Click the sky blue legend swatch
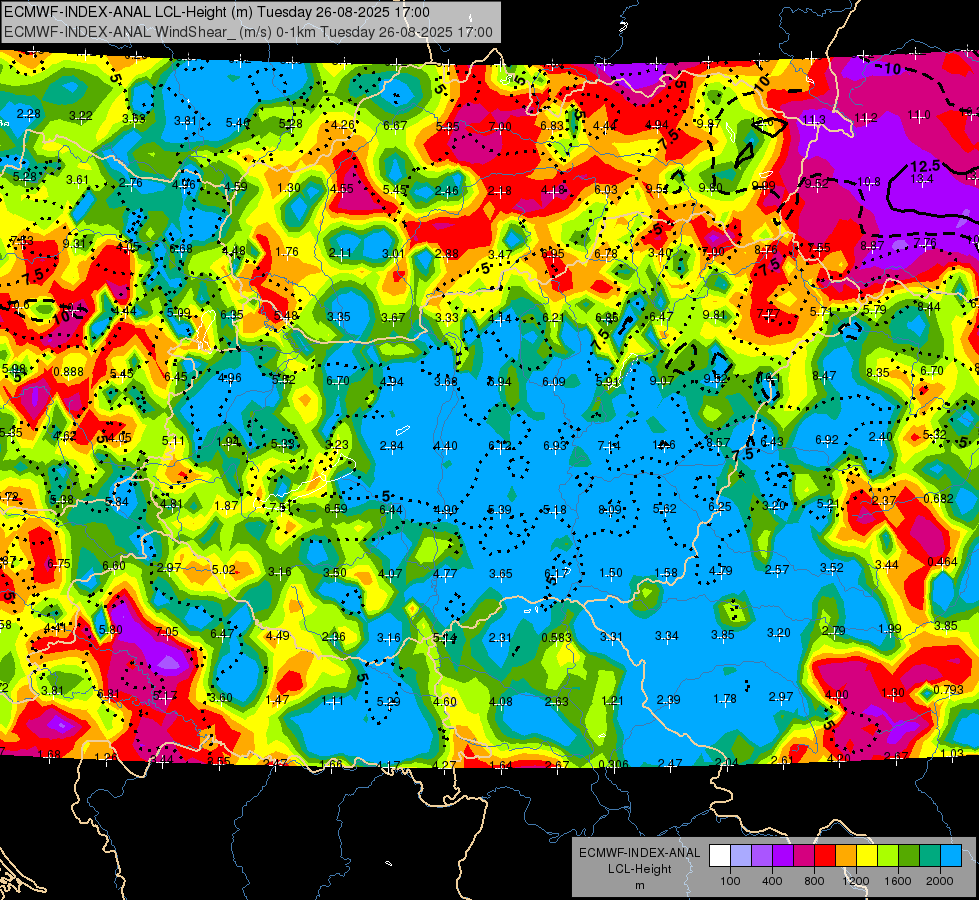Screen dimensions: 979x900 pyautogui.click(x=951, y=855)
